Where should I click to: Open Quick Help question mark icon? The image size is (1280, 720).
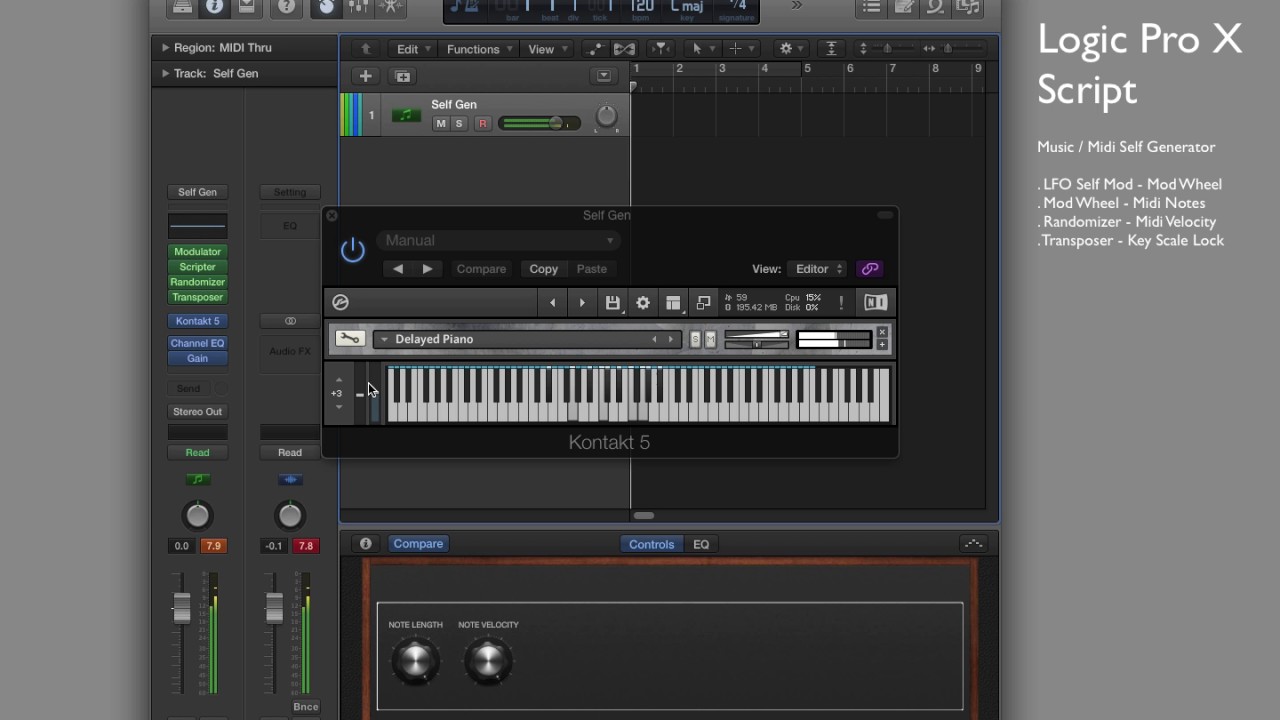286,7
